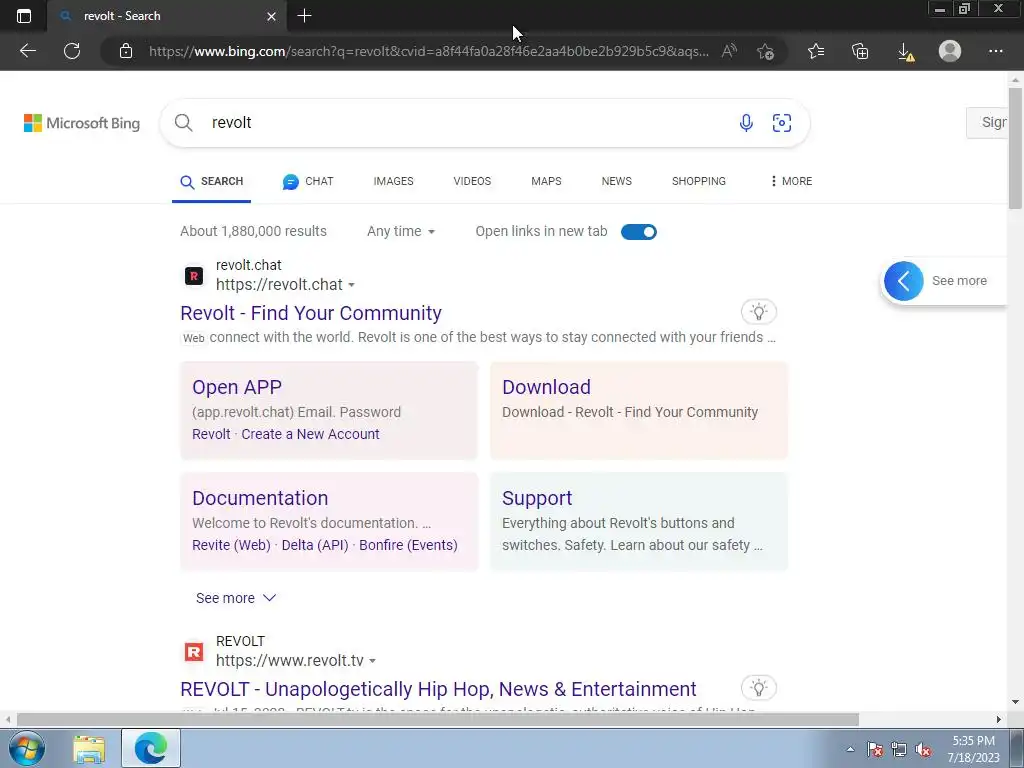Click the revolt.chat favicon

194,276
